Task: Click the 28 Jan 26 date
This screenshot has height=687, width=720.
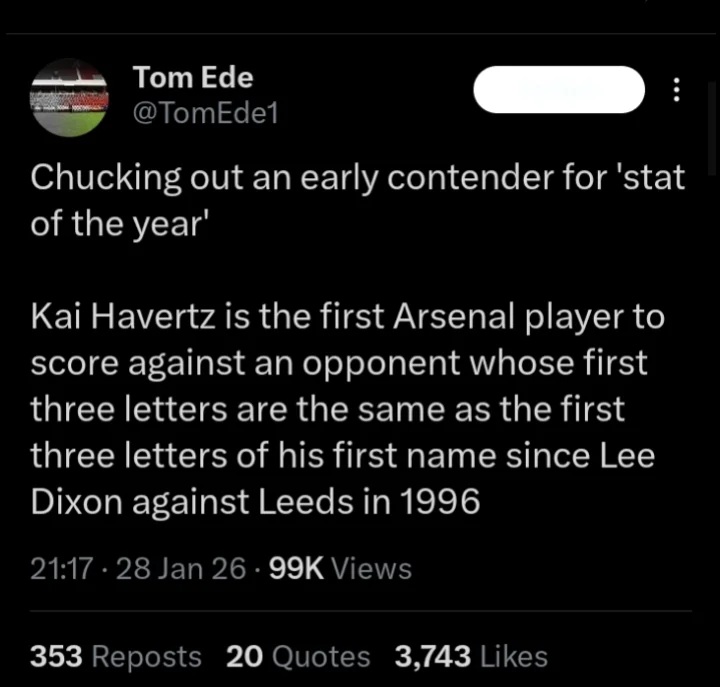Action: click(181, 569)
